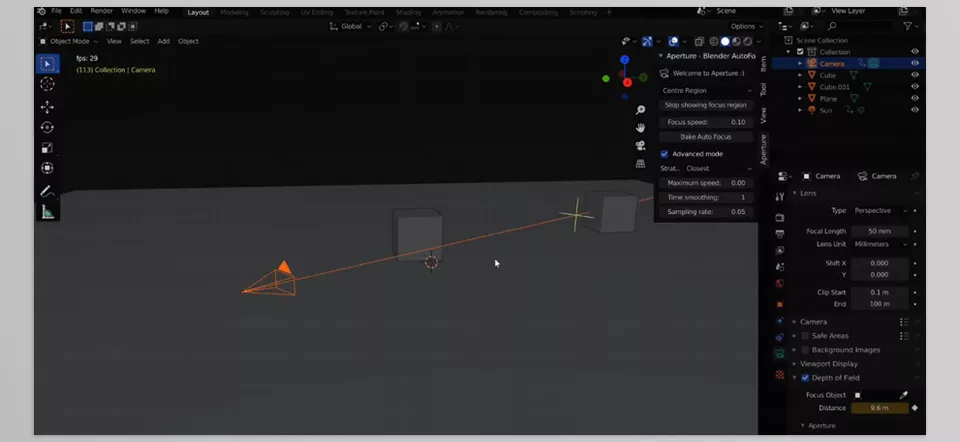Enable the Background Images checkbox
The height and width of the screenshot is (442, 960).
click(x=805, y=350)
